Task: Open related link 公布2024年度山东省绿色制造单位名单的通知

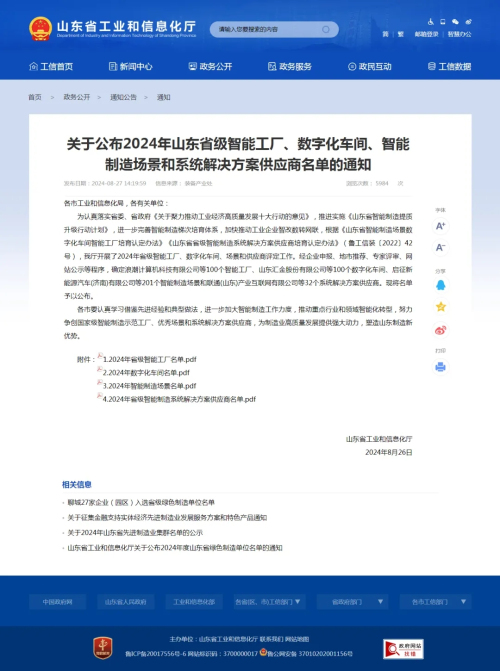Action: 175,548
